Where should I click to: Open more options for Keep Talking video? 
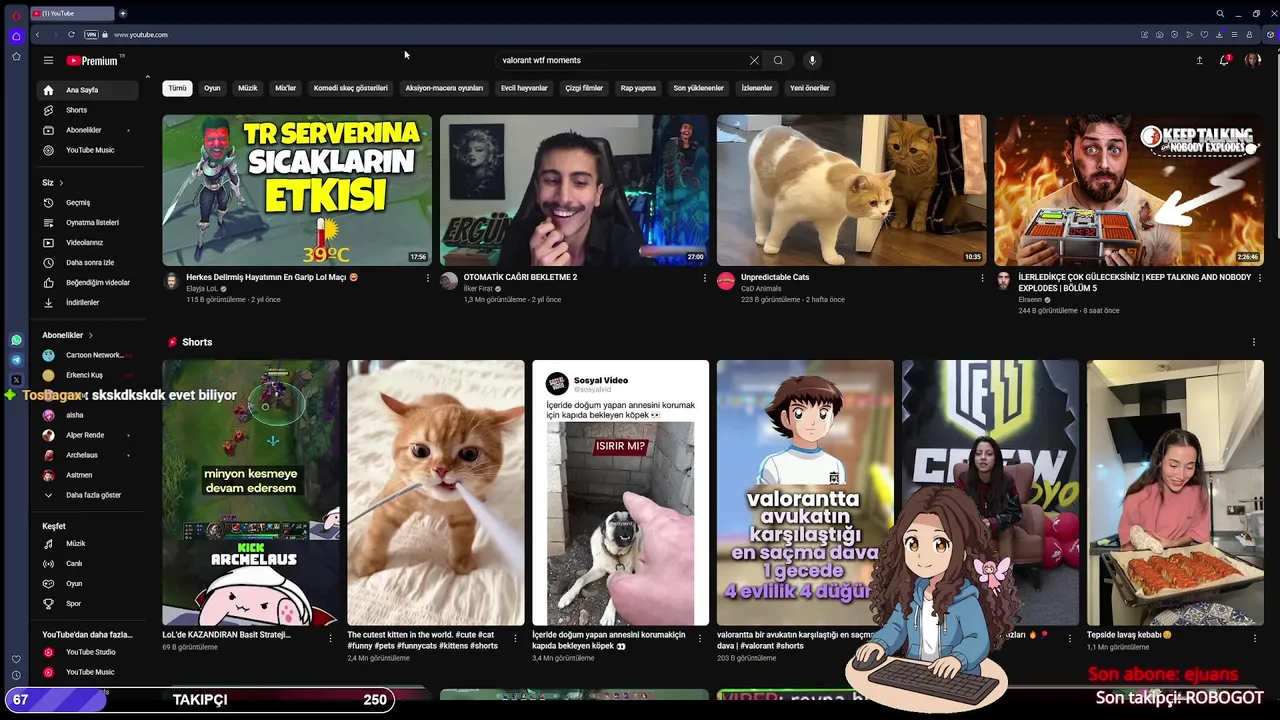(x=1259, y=278)
